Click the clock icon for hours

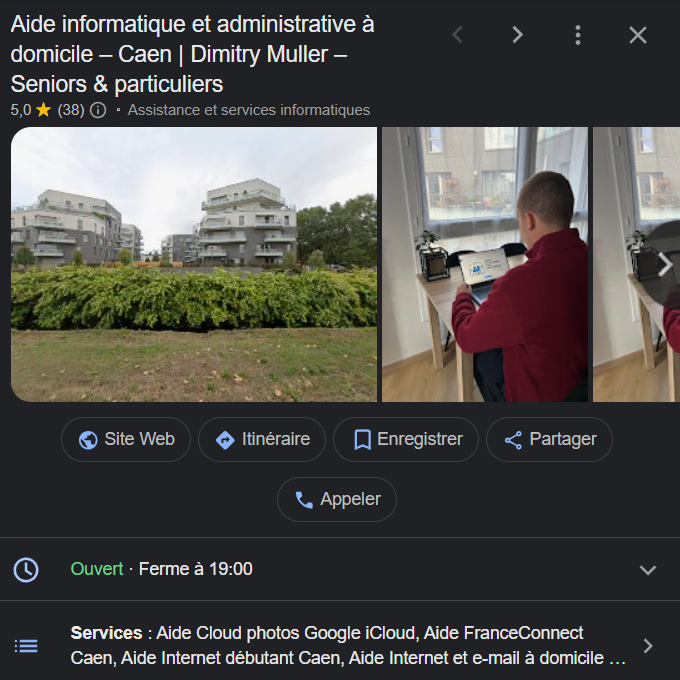(x=26, y=570)
